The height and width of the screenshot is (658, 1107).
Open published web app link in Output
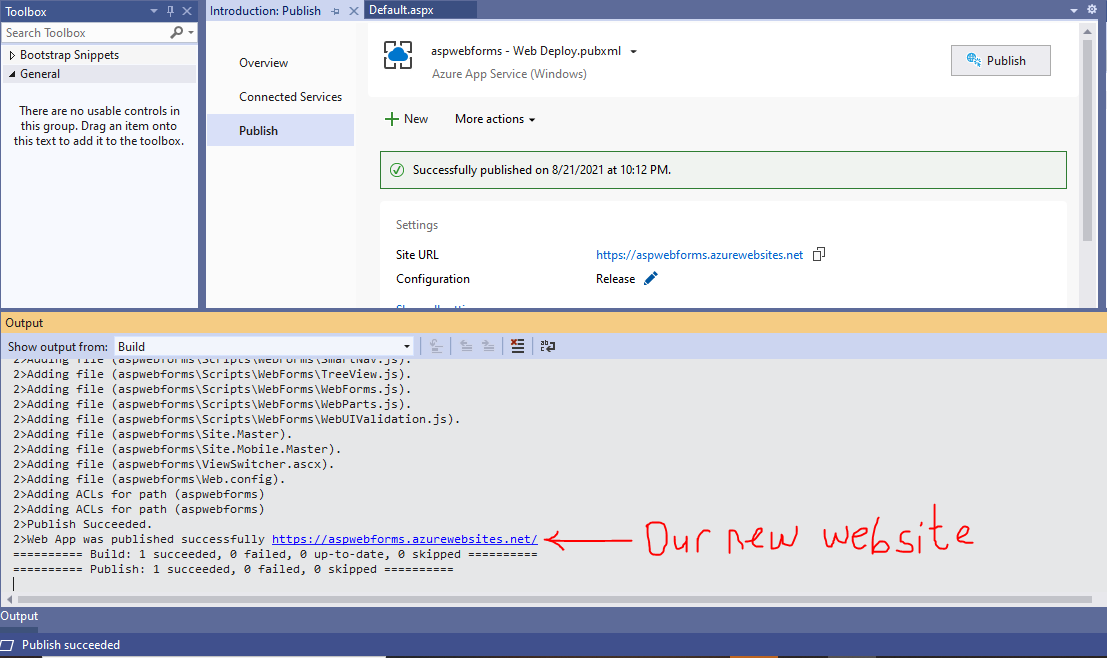pyautogui.click(x=405, y=539)
